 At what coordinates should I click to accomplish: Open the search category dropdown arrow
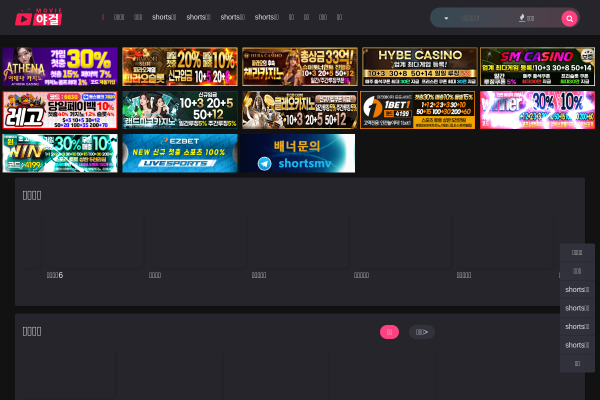pos(446,18)
